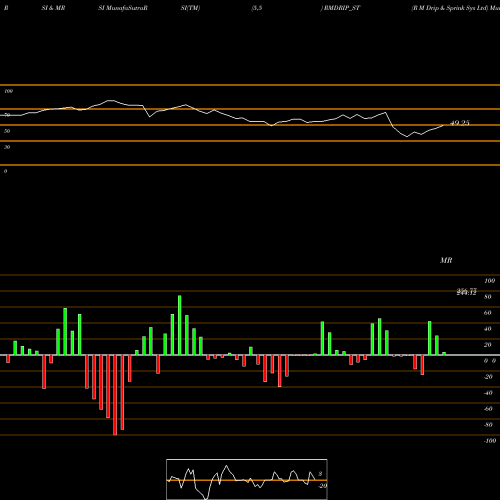500x500 pixels.
Task: Click the '0 0' zero-line label on MR axis
Action: (490, 361)
